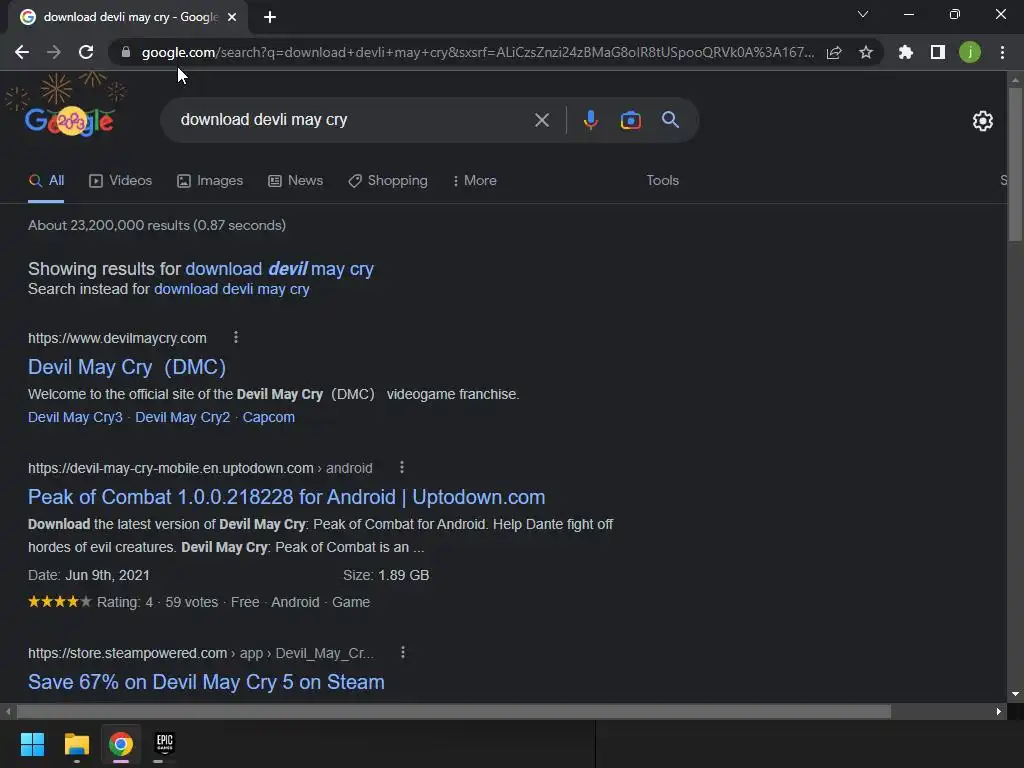The height and width of the screenshot is (768, 1024).
Task: Open a new tab with plus button
Action: [270, 18]
